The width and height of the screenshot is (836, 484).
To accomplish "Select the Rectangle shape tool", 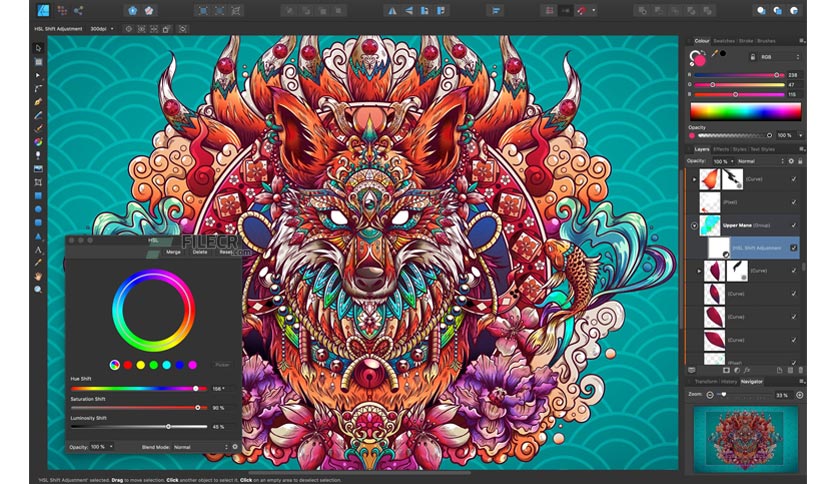I will [38, 195].
